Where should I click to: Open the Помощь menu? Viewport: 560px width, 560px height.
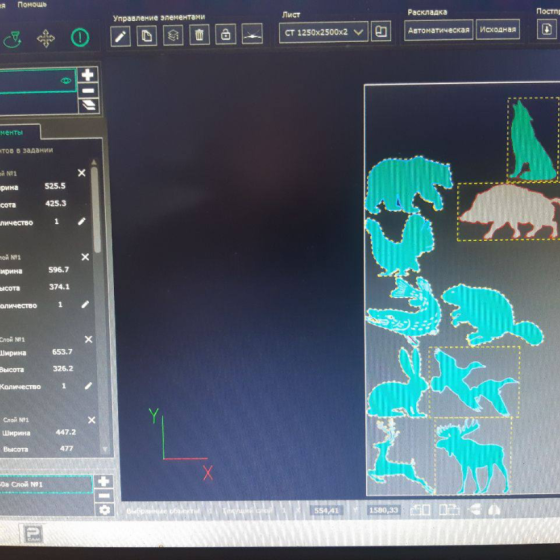click(x=32, y=5)
